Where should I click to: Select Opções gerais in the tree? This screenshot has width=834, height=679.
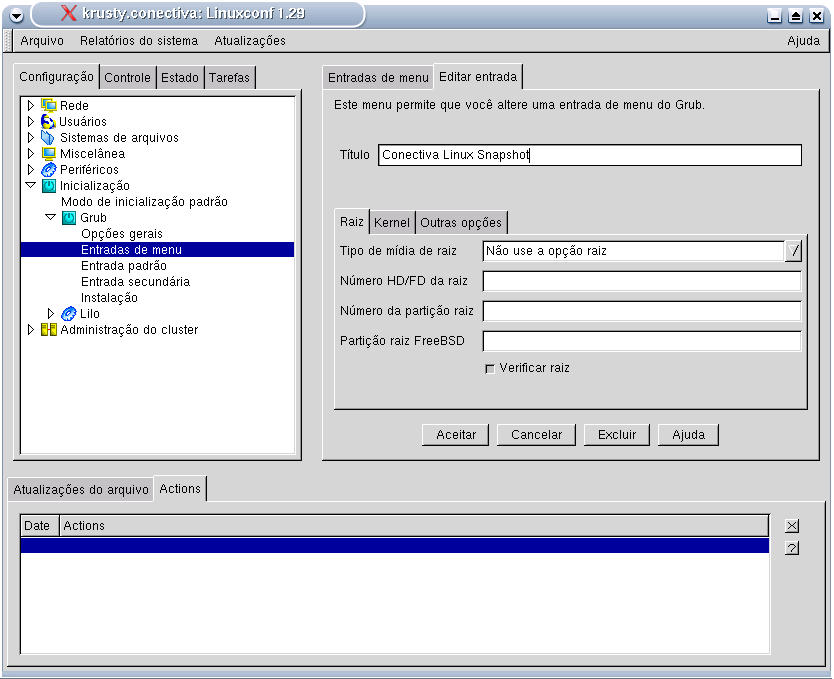122,234
